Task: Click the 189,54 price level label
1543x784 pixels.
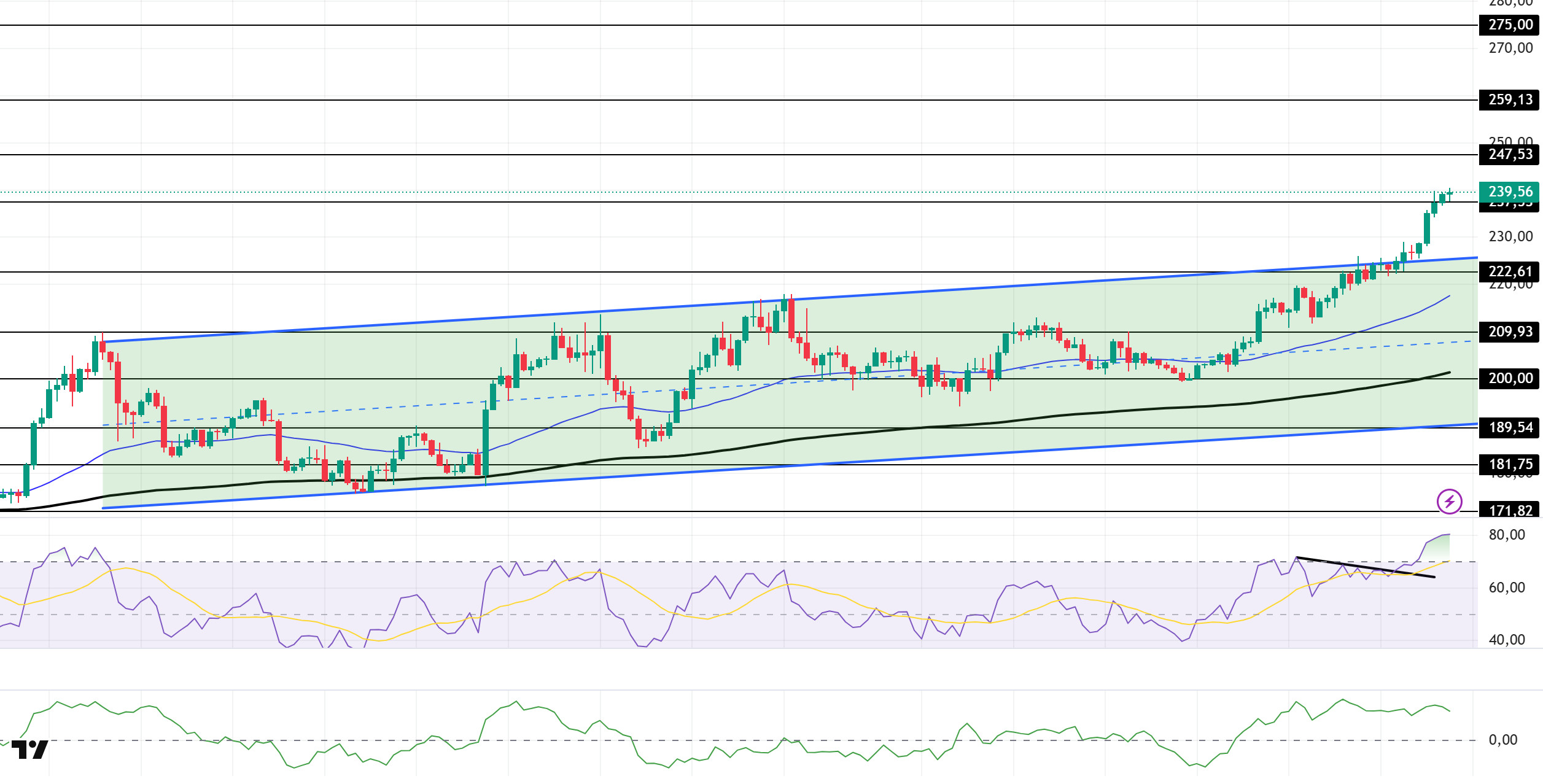Action: (1510, 428)
